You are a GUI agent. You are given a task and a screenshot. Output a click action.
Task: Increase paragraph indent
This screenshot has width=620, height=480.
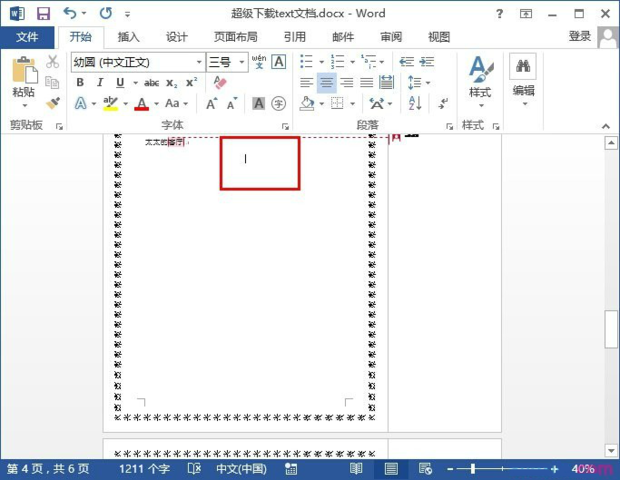(x=427, y=62)
